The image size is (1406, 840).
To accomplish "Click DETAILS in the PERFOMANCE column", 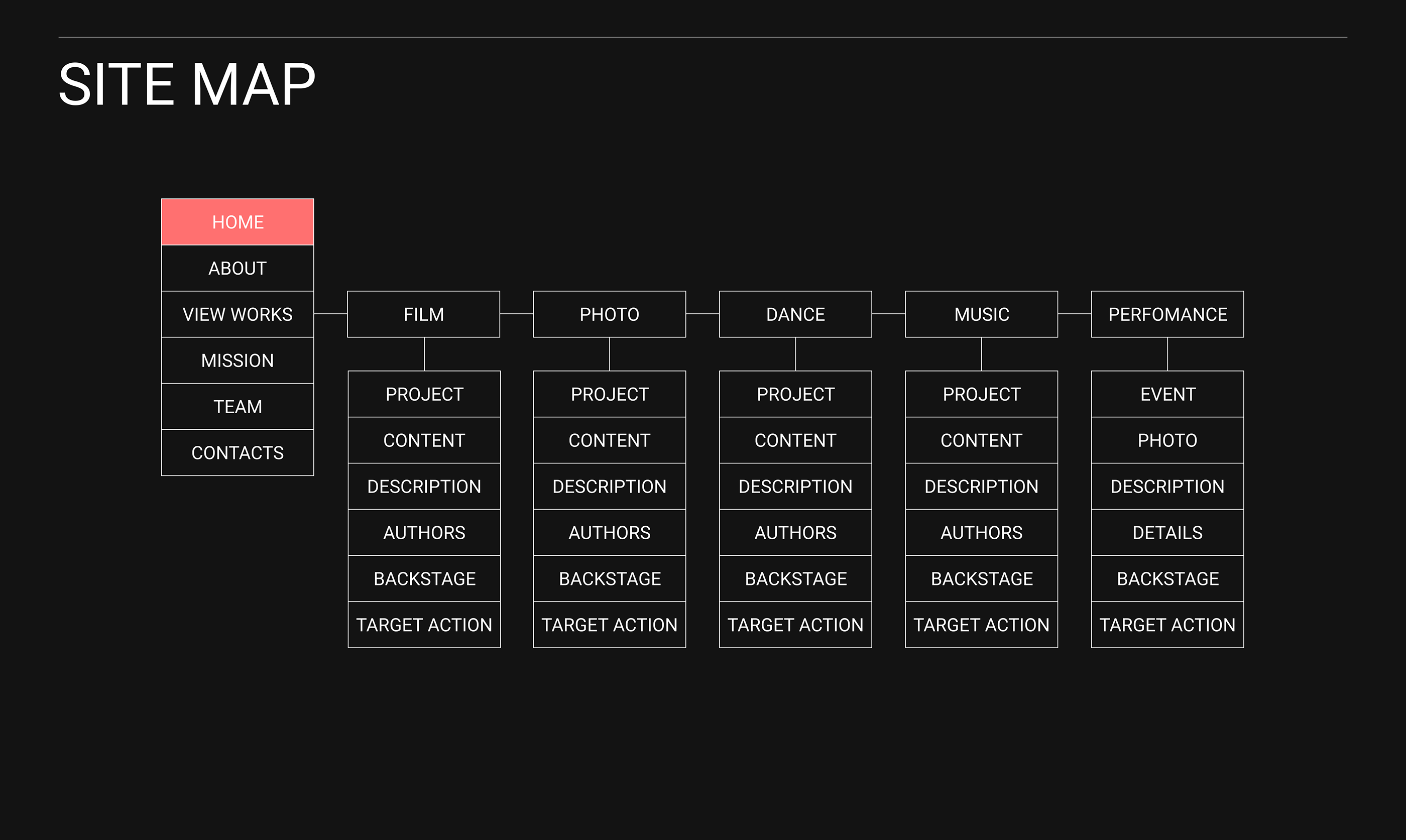I will click(1167, 533).
